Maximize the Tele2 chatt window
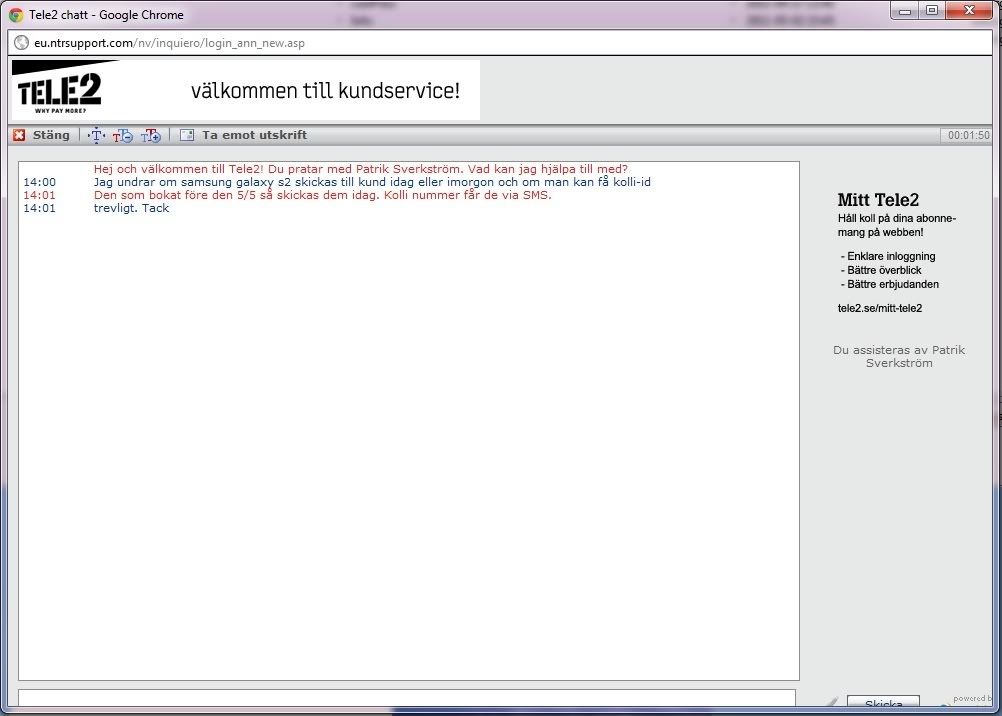 (932, 11)
